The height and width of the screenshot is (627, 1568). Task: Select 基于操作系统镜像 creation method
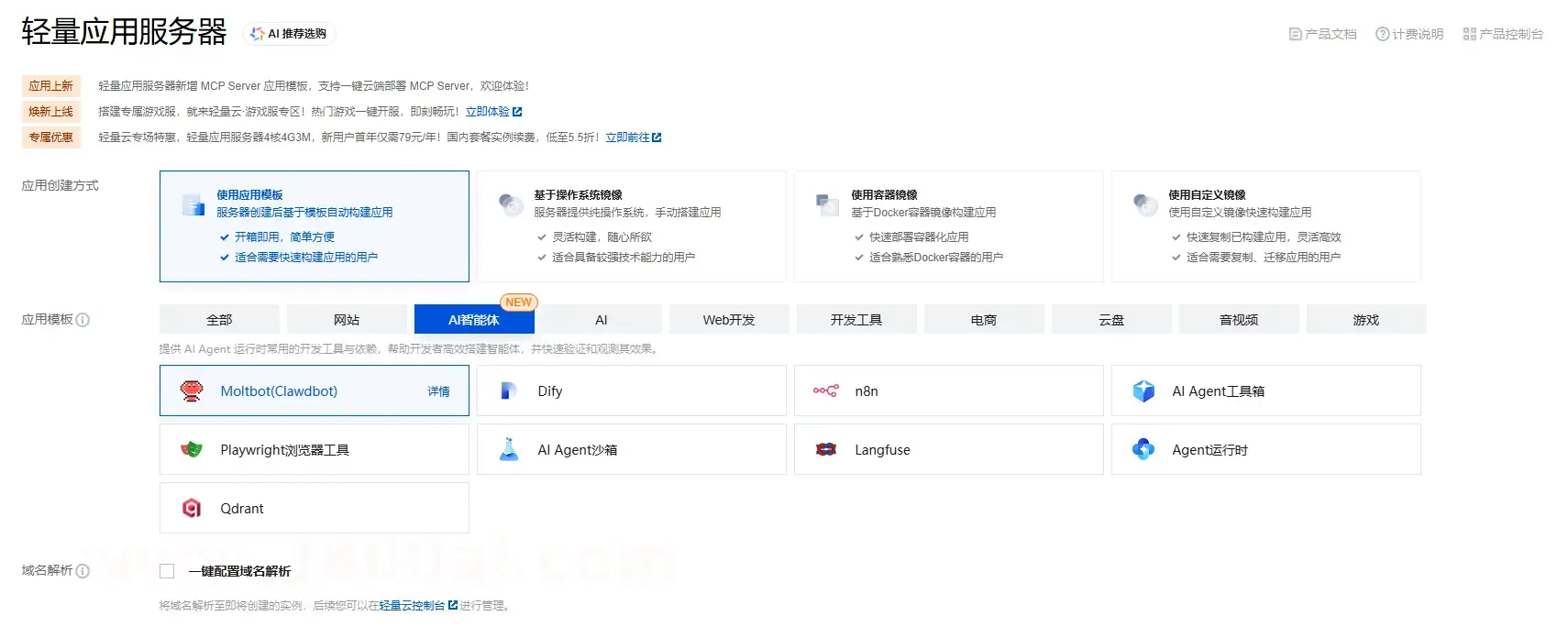point(631,225)
